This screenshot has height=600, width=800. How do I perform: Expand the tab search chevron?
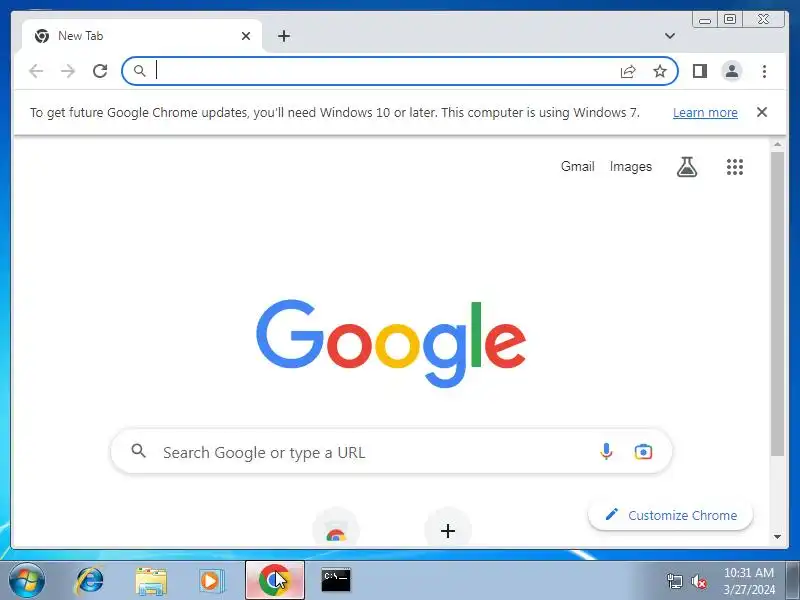(670, 36)
